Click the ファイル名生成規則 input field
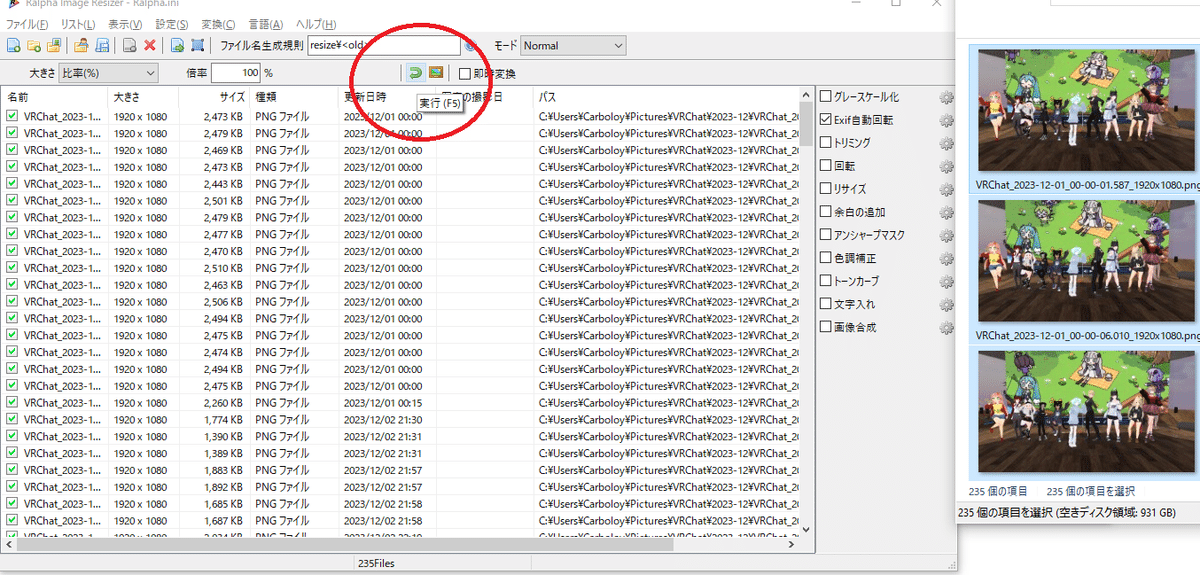This screenshot has height=581, width=1200. [385, 46]
